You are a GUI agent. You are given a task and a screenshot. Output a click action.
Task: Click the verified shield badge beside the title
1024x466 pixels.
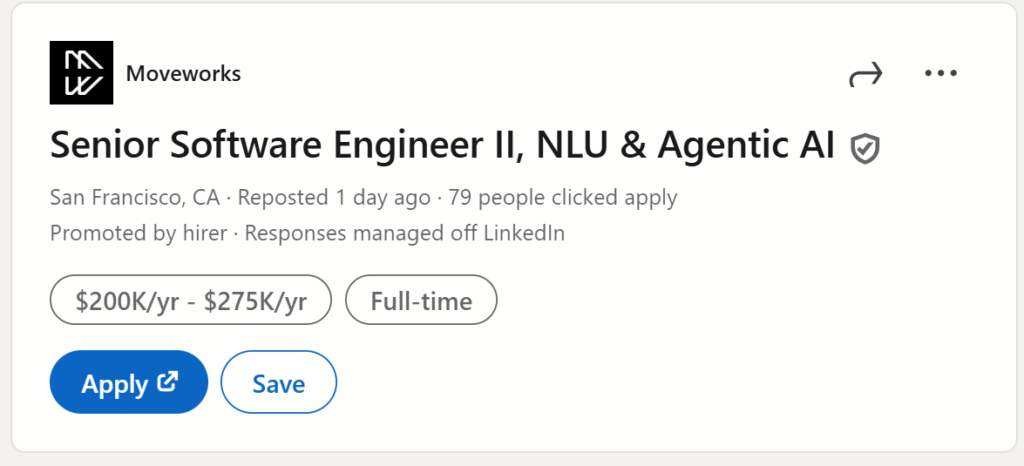tap(864, 149)
